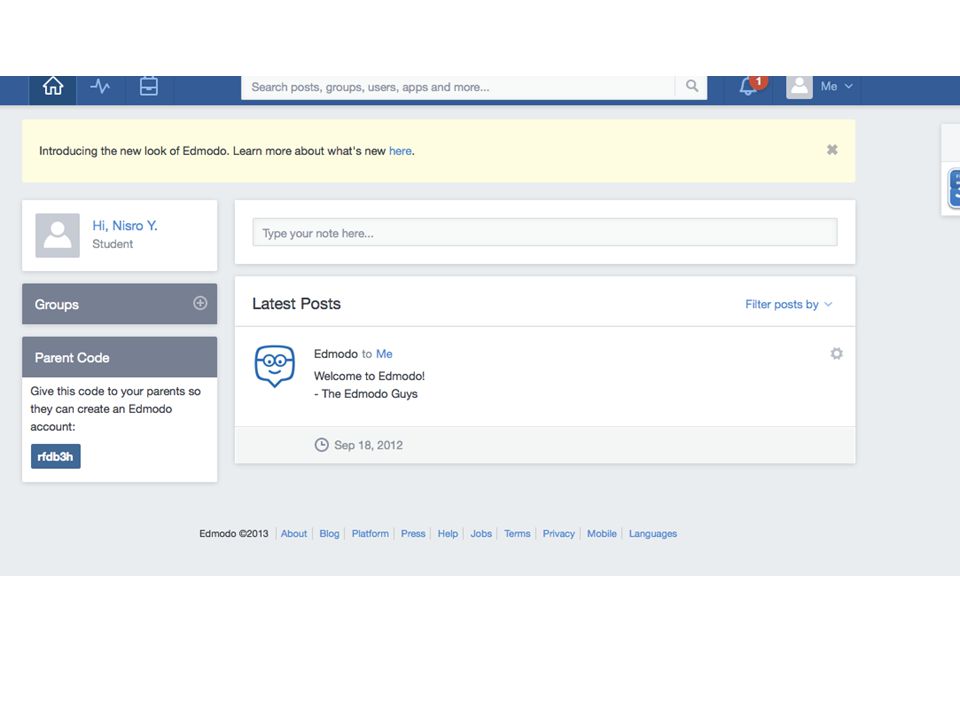This screenshot has width=960, height=720.
Task: Open the Press footer link
Action: click(x=413, y=534)
